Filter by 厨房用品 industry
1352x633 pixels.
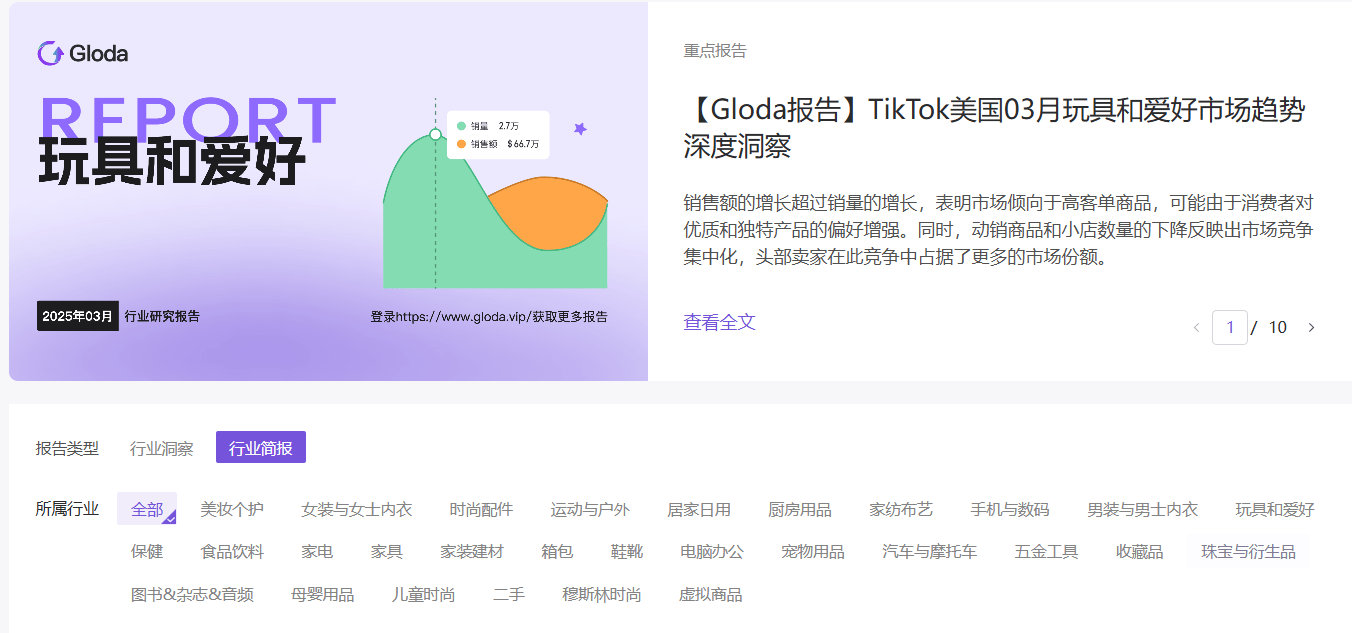(800, 509)
